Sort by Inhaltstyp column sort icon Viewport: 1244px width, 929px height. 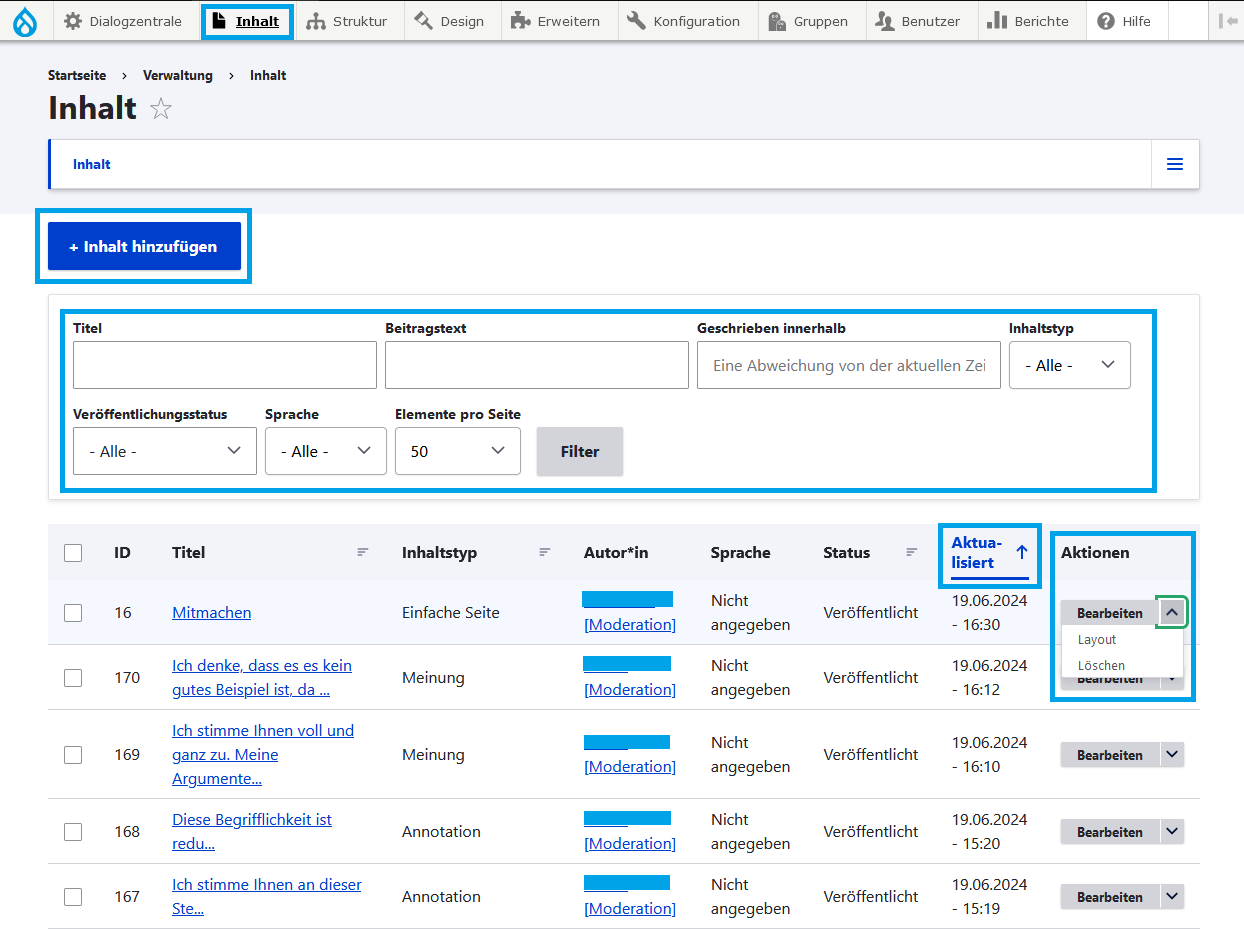point(545,552)
